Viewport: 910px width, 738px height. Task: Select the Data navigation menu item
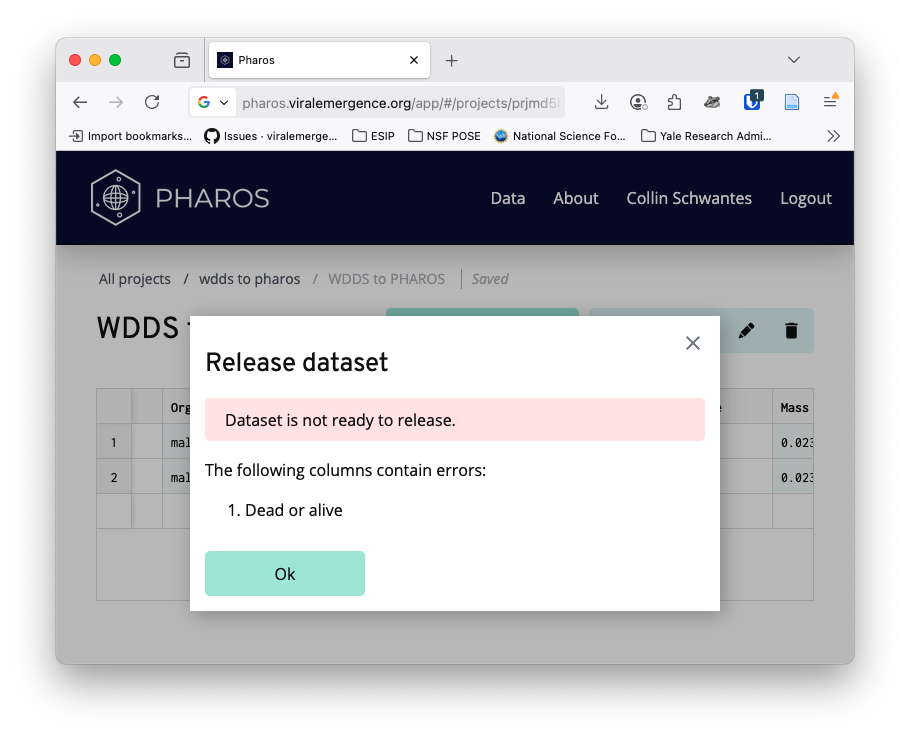[x=508, y=198]
